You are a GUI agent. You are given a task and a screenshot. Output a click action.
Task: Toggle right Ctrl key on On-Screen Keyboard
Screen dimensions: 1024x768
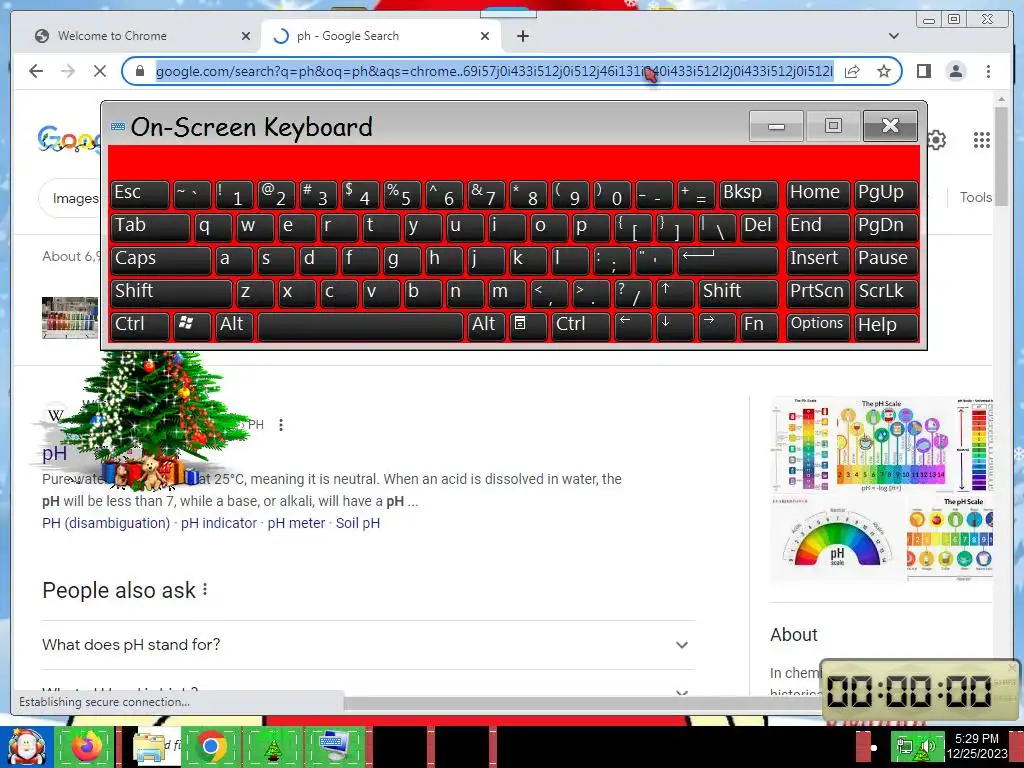[x=579, y=325]
